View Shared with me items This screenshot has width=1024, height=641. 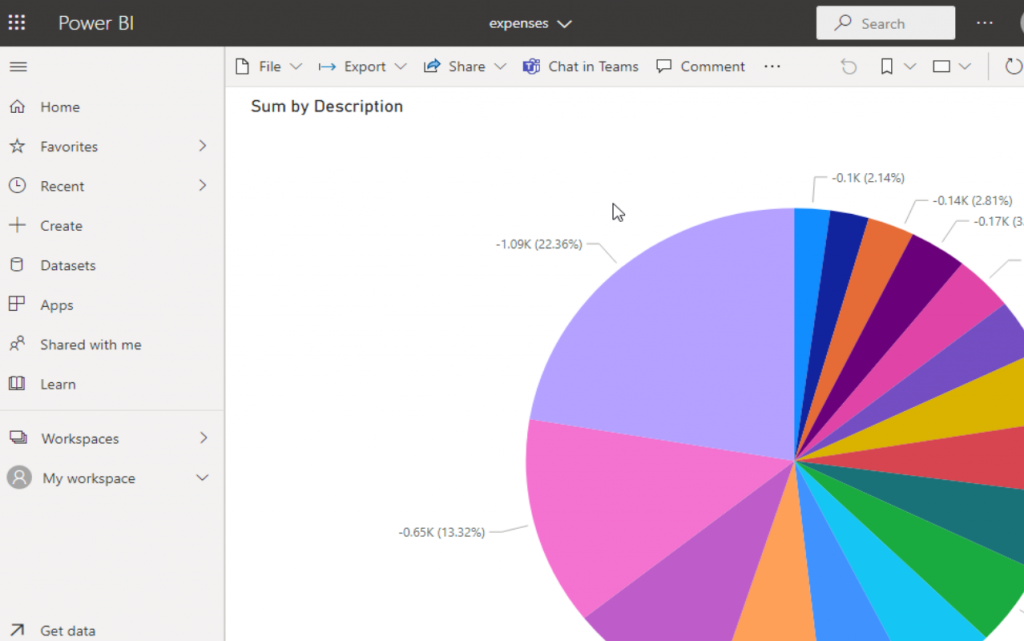click(x=89, y=344)
